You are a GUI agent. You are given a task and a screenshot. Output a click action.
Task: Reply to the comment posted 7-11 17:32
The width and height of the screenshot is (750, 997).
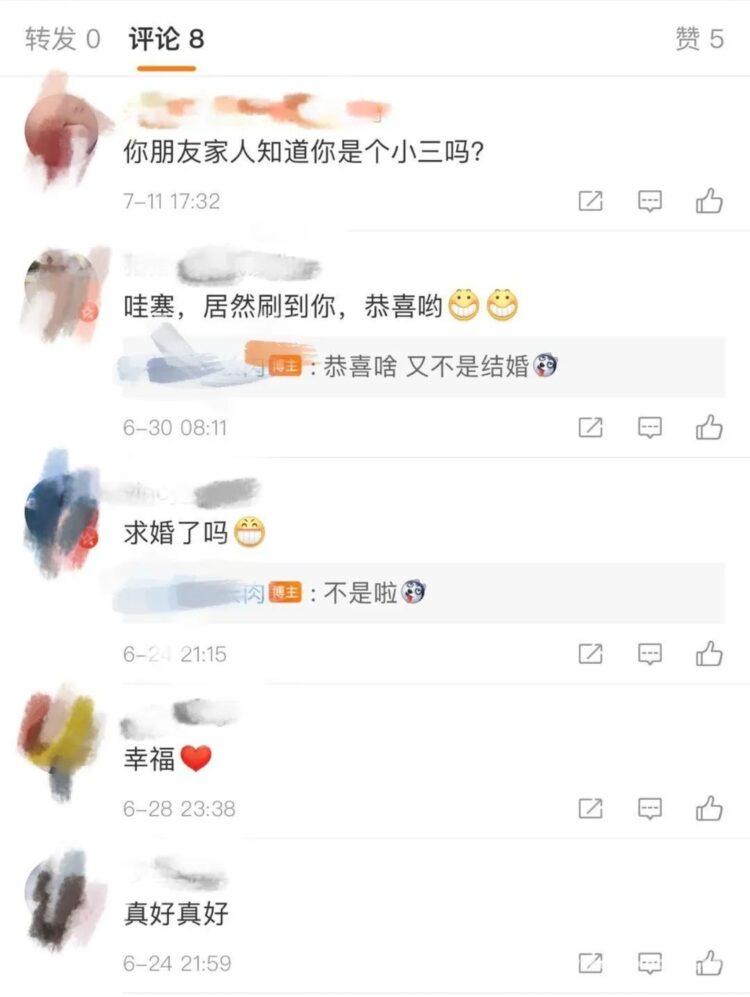coord(650,202)
